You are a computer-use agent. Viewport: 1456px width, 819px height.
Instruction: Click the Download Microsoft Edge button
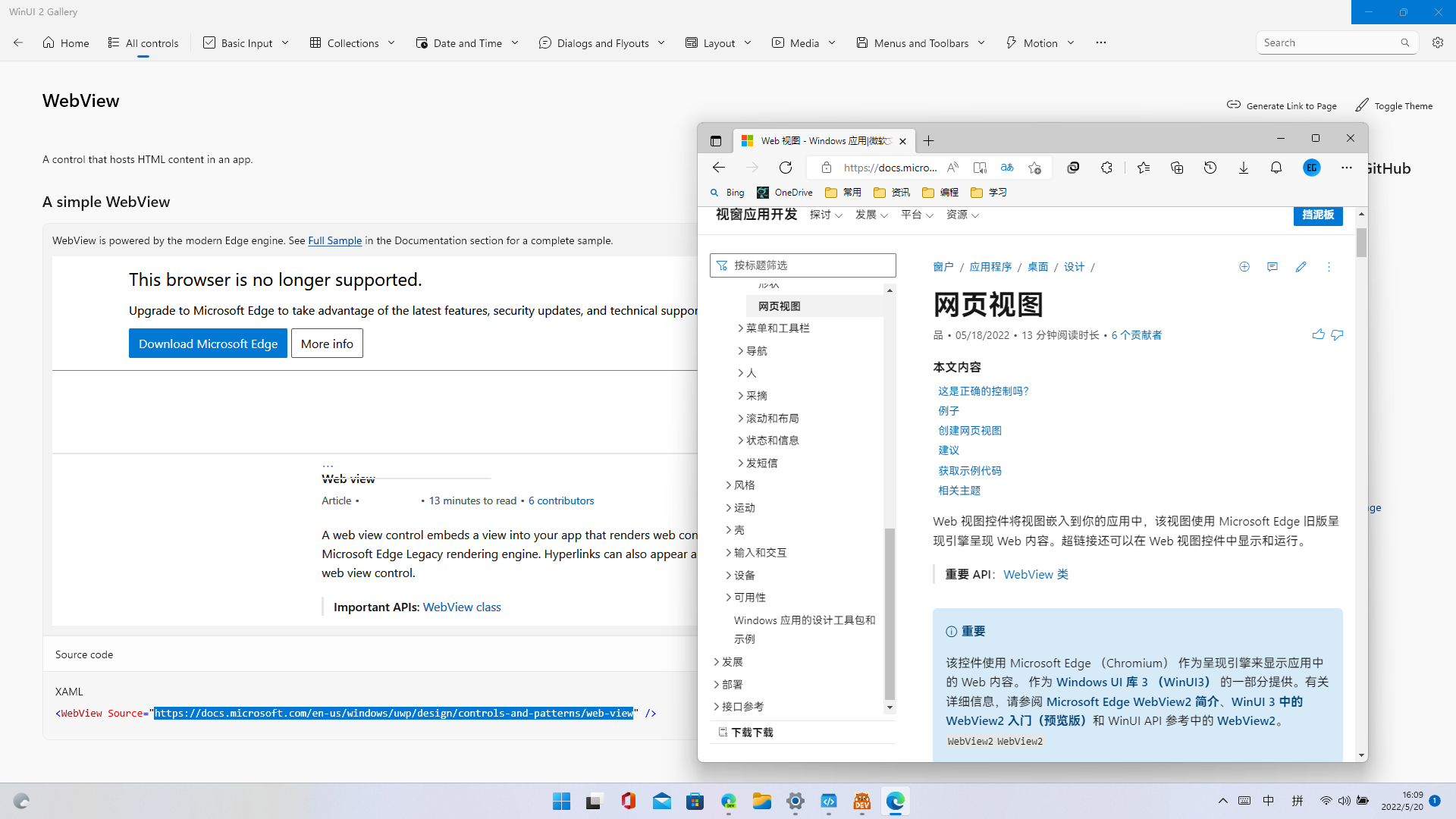click(x=208, y=343)
